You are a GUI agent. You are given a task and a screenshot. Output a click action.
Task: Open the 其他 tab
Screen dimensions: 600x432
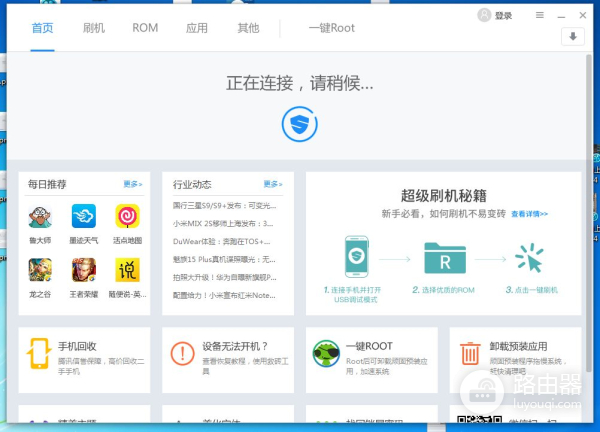coord(248,28)
